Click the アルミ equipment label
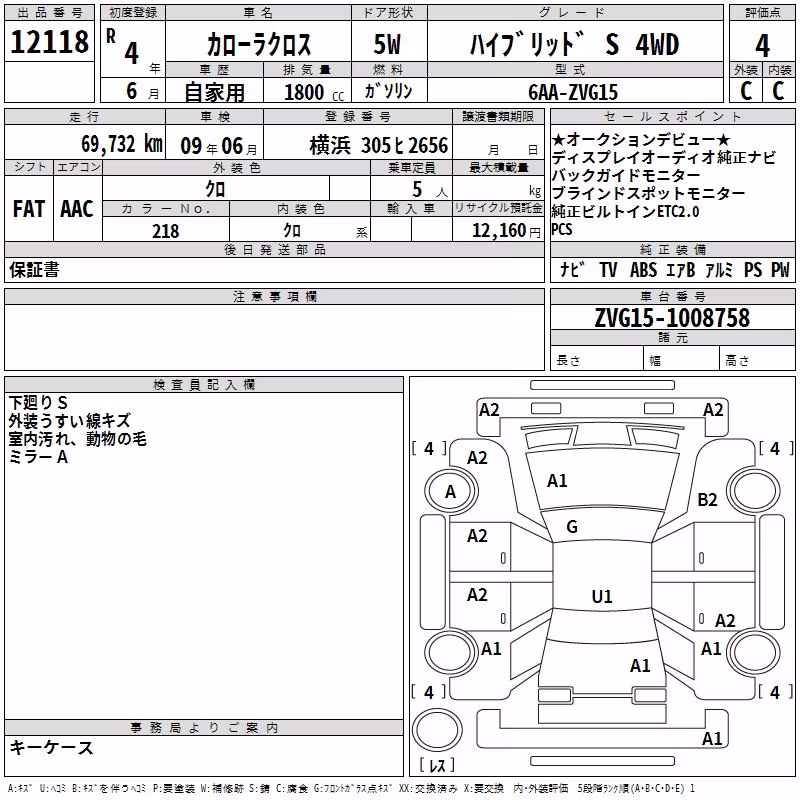The image size is (800, 800). pyautogui.click(x=719, y=269)
